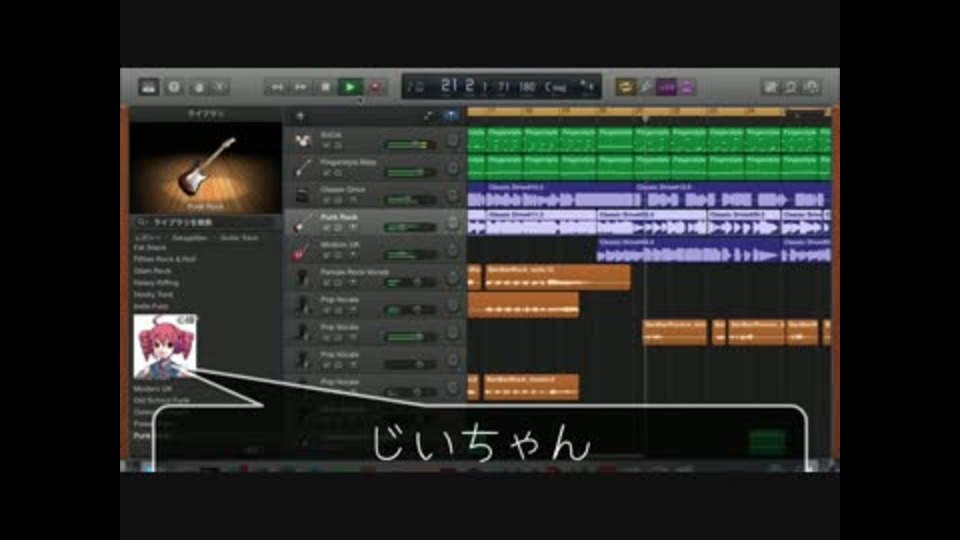Screen dimensions: 960x540
Task: Mute the Classic Drive track
Action: [x=327, y=200]
